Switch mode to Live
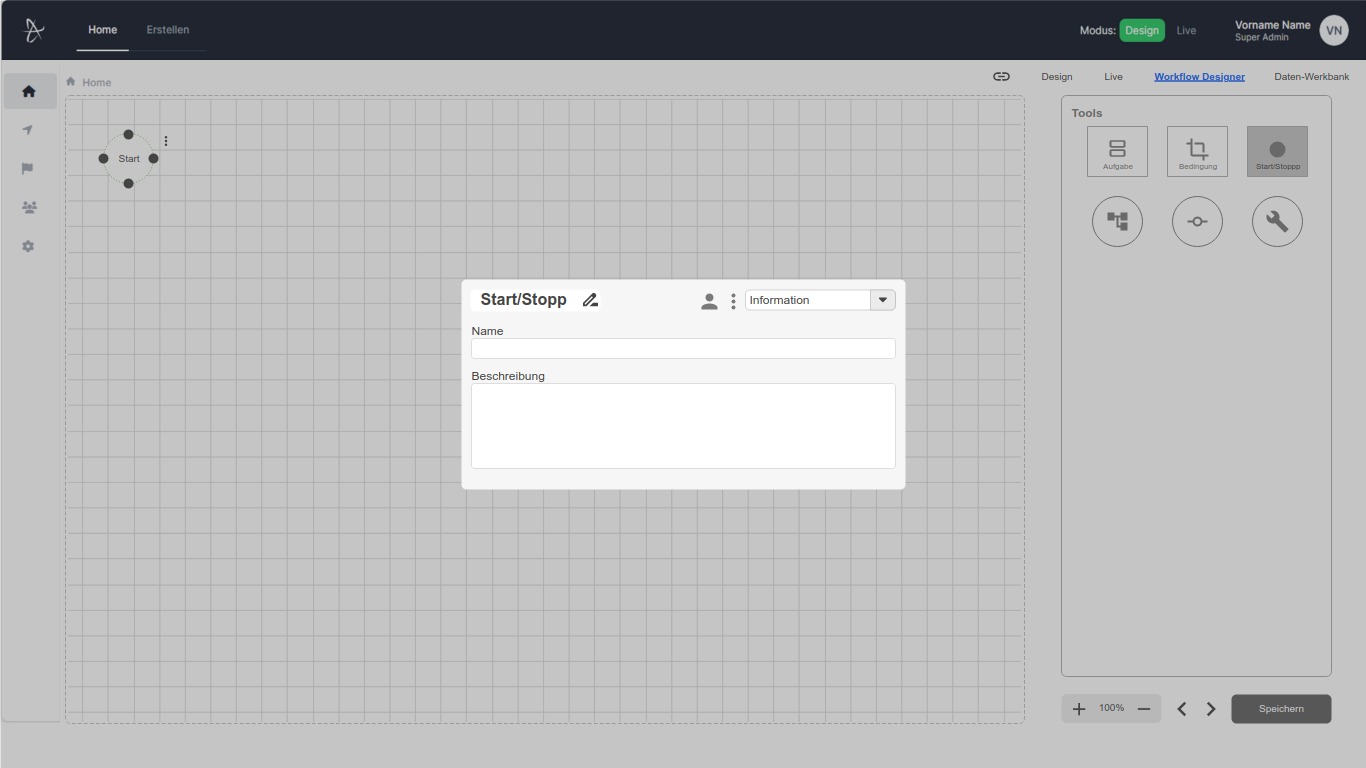The image size is (1366, 768). click(x=1186, y=30)
